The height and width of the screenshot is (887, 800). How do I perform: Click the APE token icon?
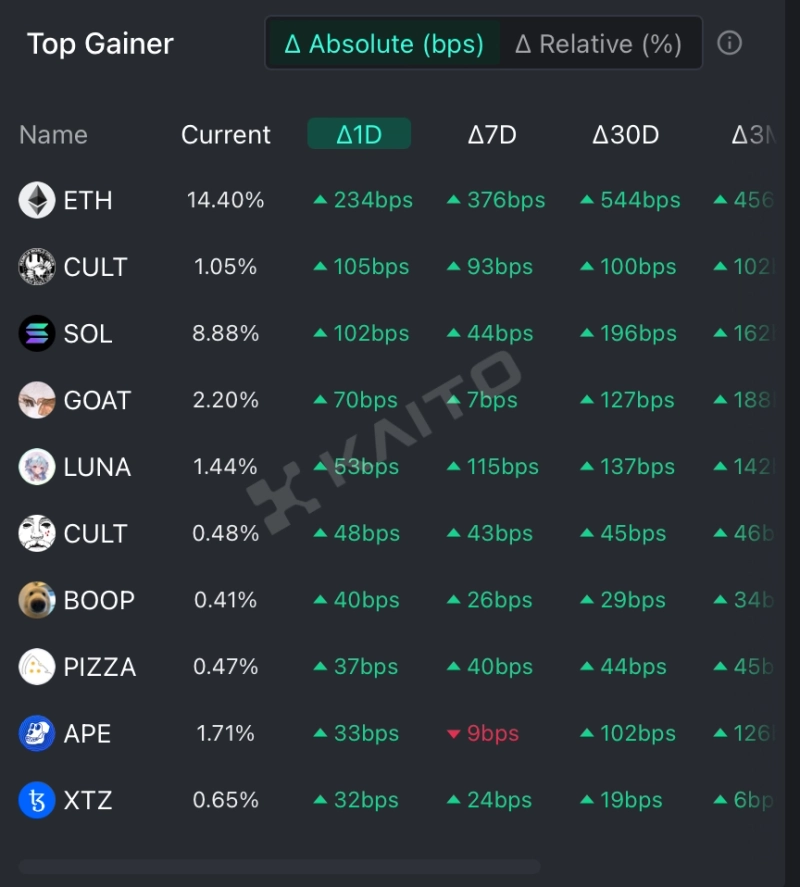[37, 734]
